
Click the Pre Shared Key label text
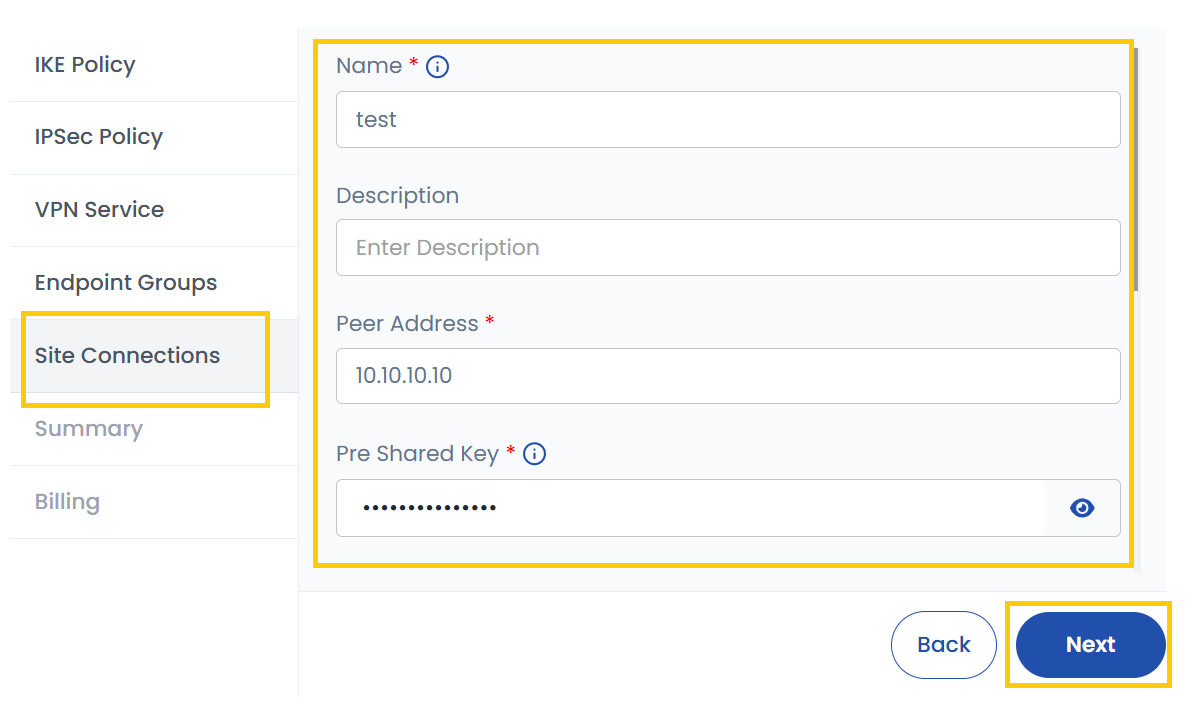click(x=417, y=454)
